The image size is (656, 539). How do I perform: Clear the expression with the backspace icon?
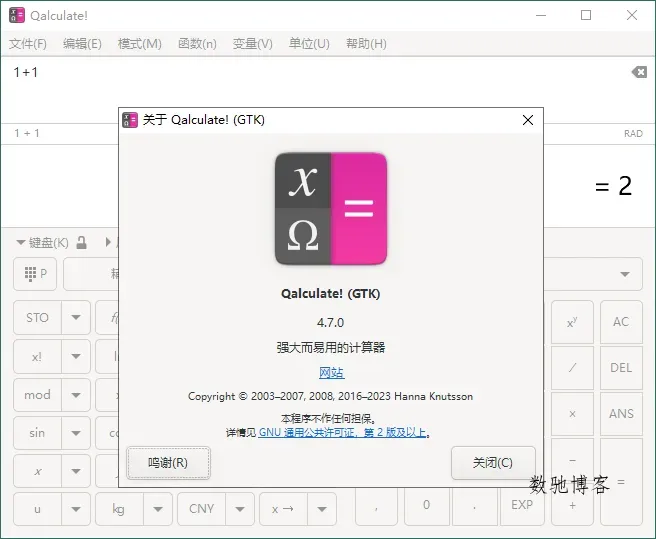(x=639, y=72)
